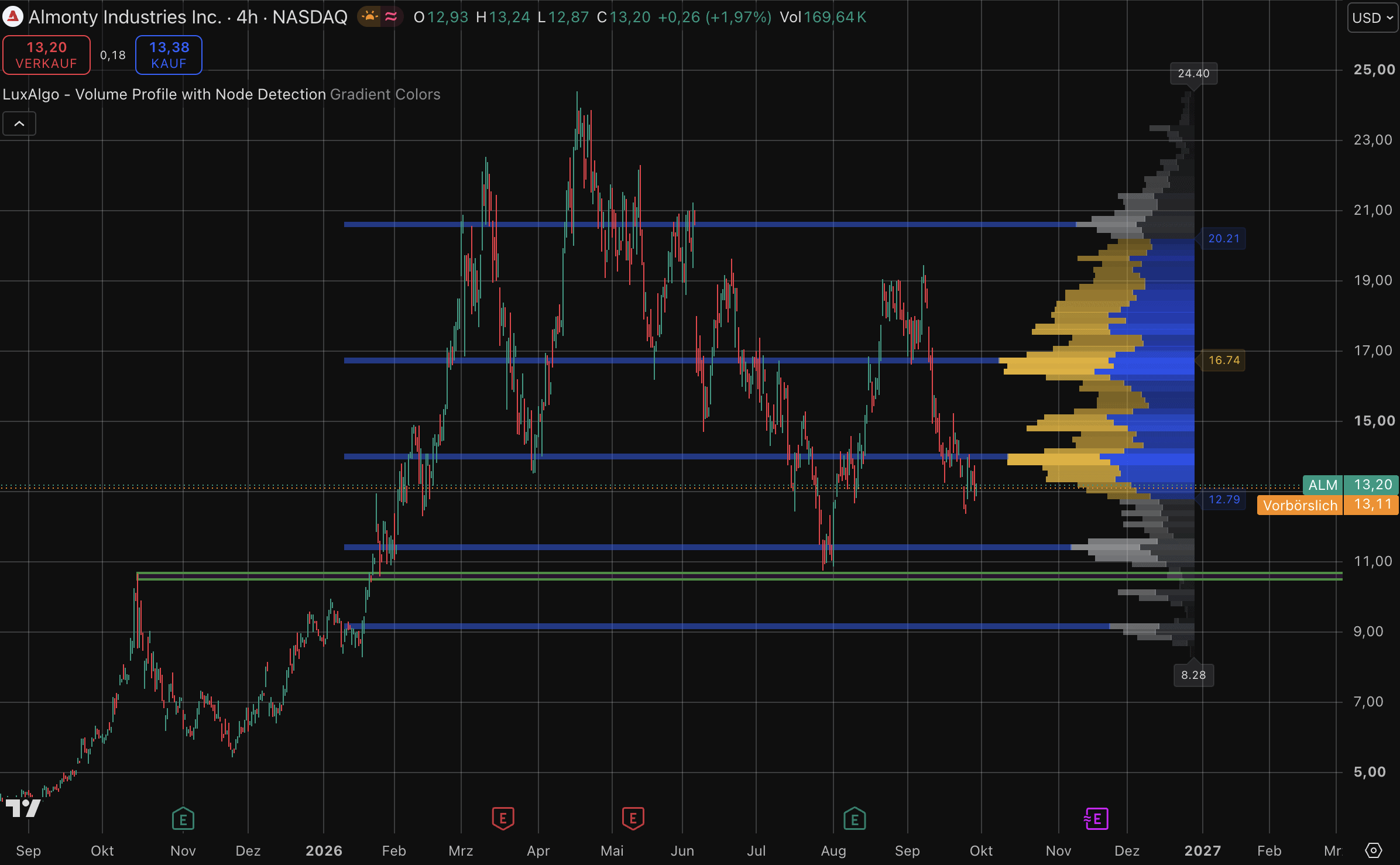Click the 12.79 value area low label
Viewport: 1400px width, 865px height.
click(x=1224, y=499)
